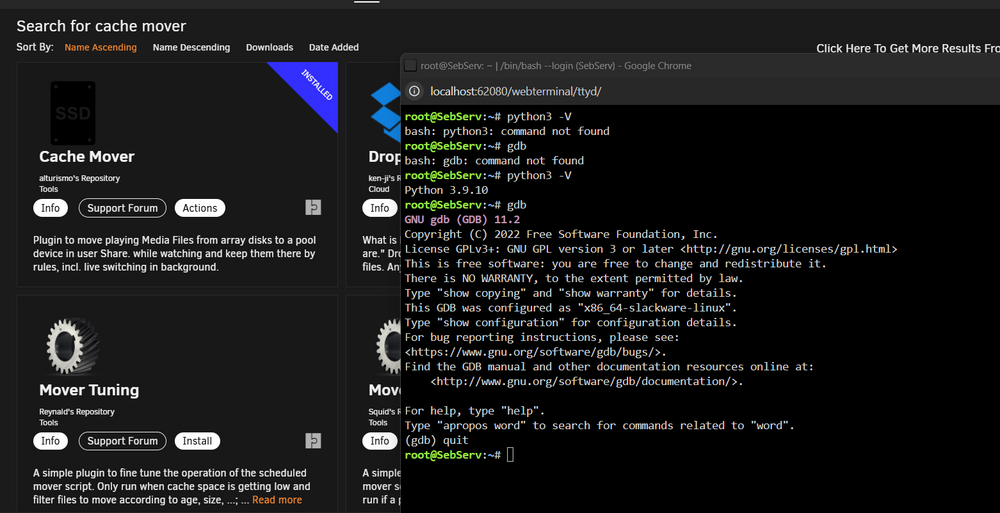Click the gear icon of second Mover plugin
The height and width of the screenshot is (513, 1000).
pos(389,347)
